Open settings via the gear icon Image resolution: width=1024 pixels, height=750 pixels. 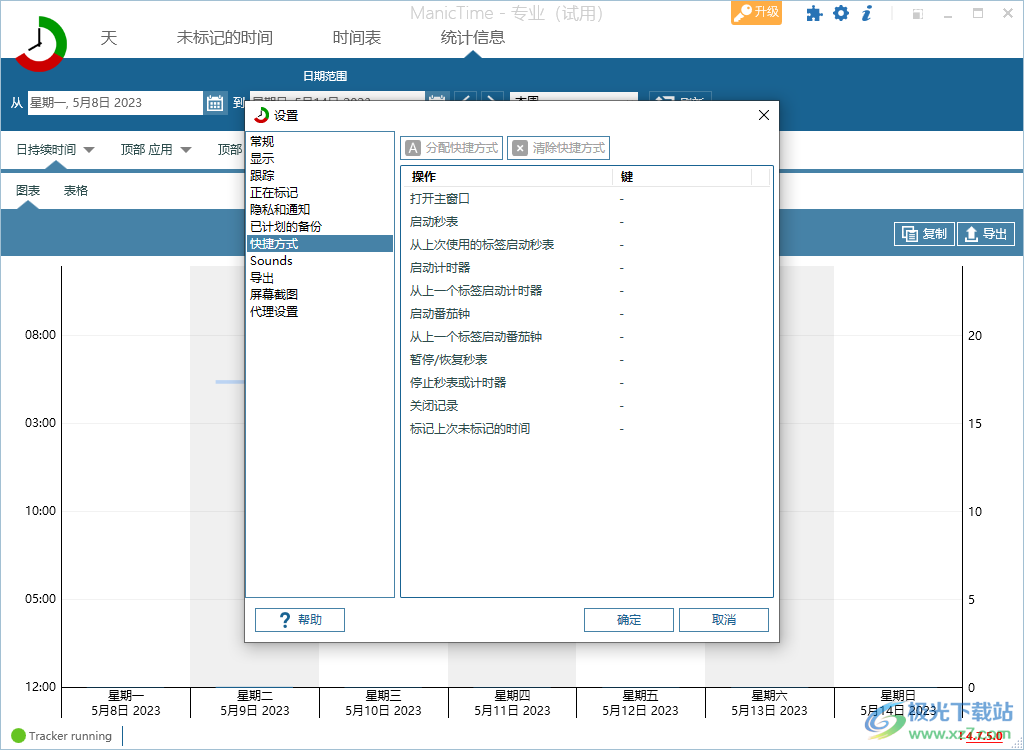point(840,13)
